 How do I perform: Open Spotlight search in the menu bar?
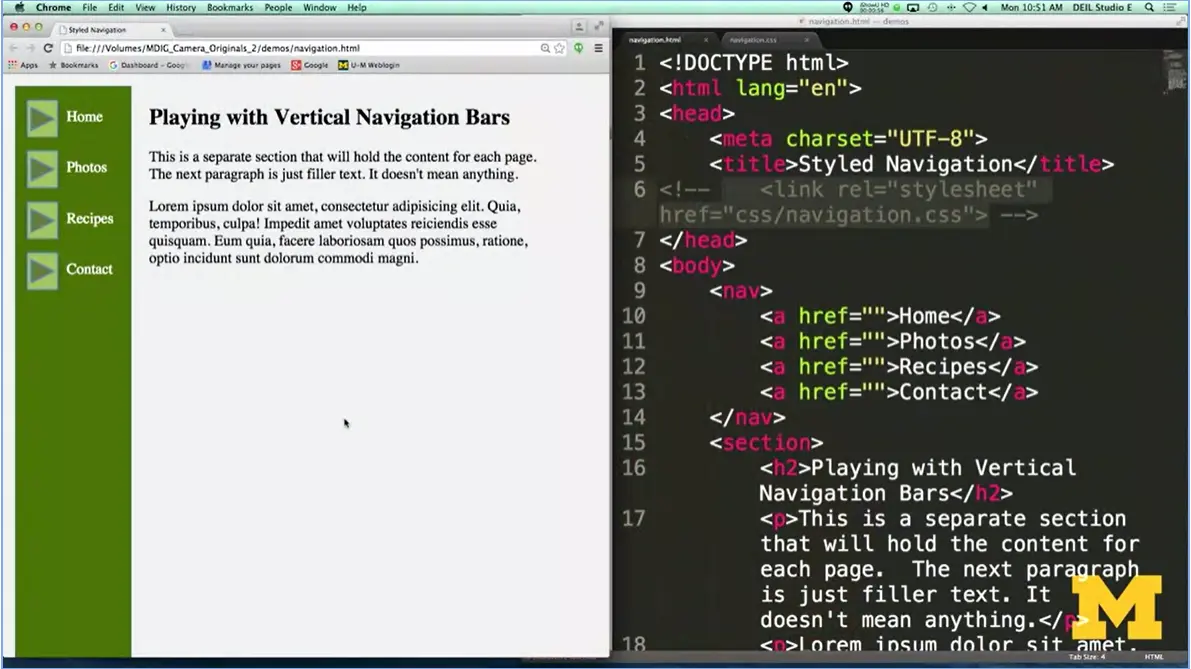pos(1148,7)
